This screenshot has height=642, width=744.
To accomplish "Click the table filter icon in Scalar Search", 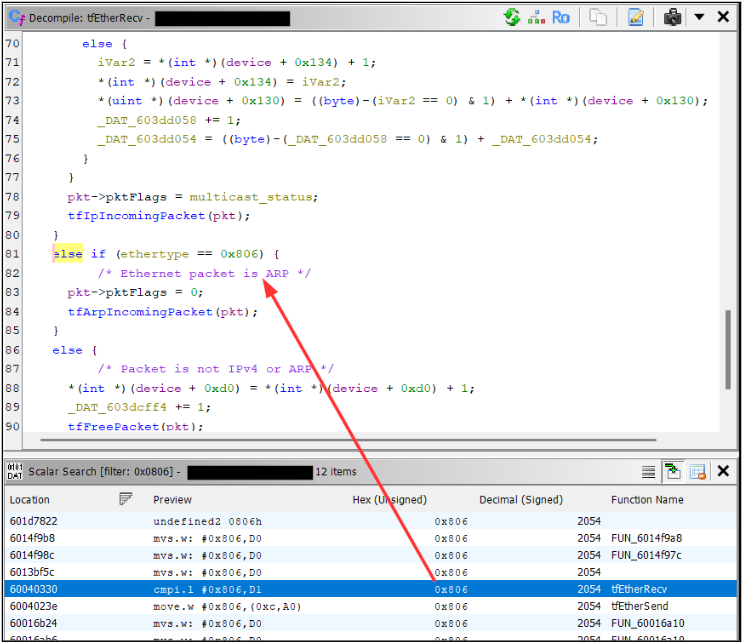I will (697, 471).
